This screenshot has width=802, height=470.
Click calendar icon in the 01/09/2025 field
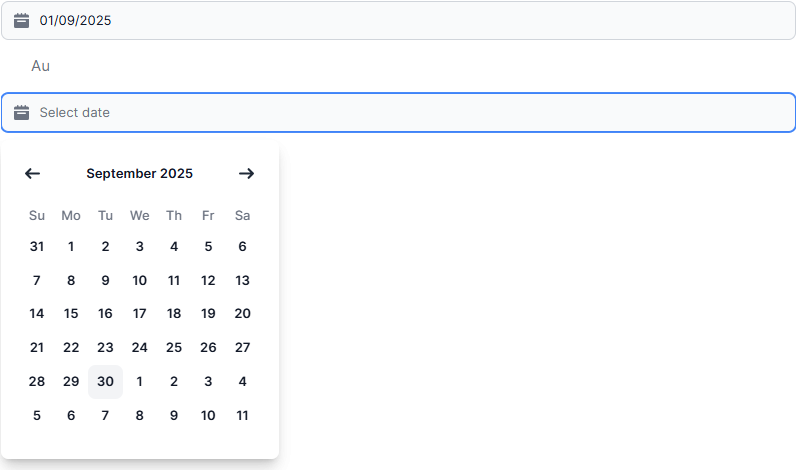(21, 21)
